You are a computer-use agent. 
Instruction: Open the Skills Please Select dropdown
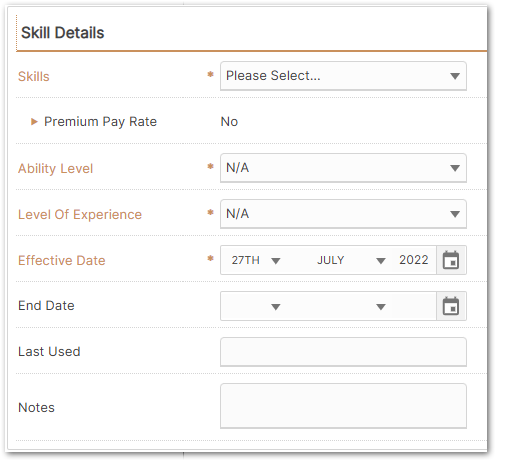pos(343,76)
